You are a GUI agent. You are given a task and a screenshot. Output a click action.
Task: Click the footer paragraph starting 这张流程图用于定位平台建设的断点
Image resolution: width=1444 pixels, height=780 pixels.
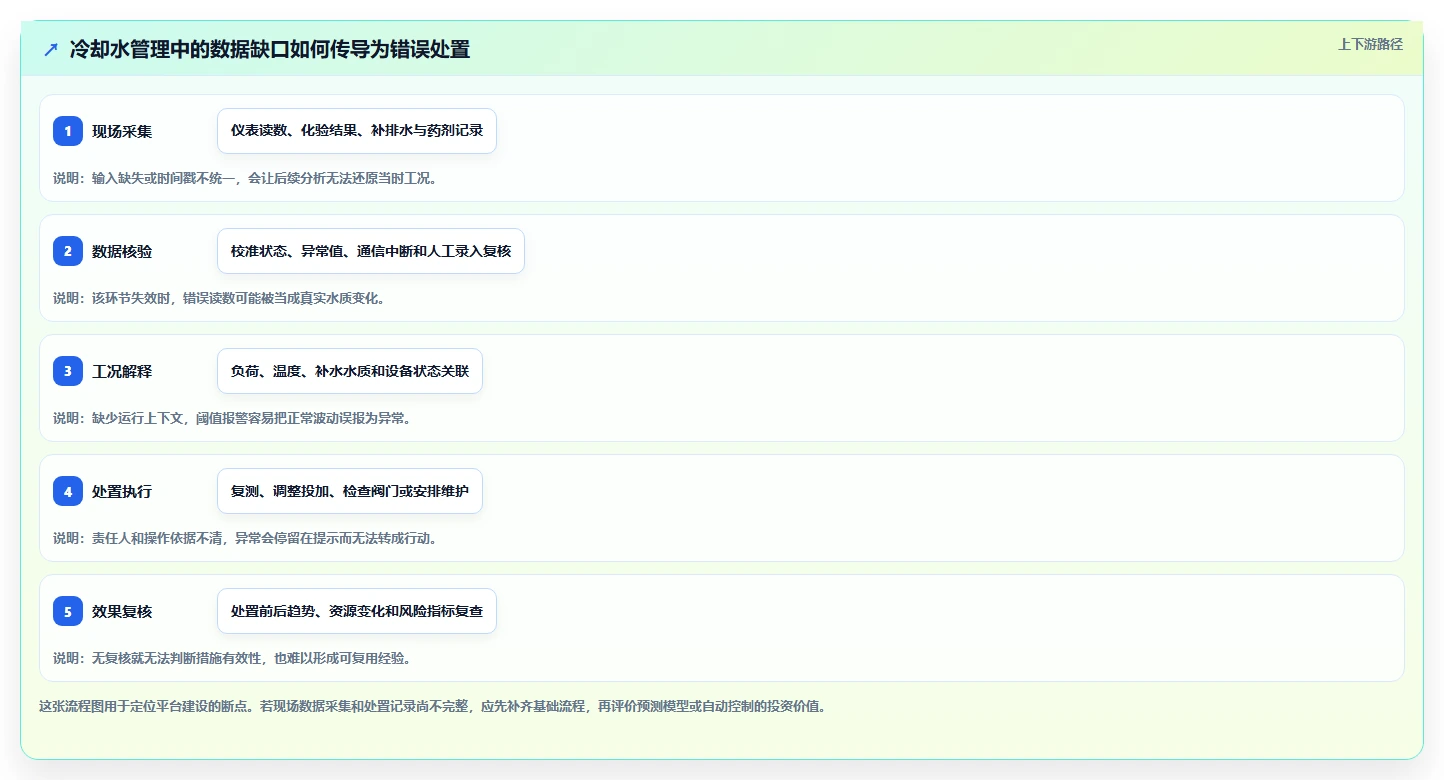pyautogui.click(x=432, y=706)
